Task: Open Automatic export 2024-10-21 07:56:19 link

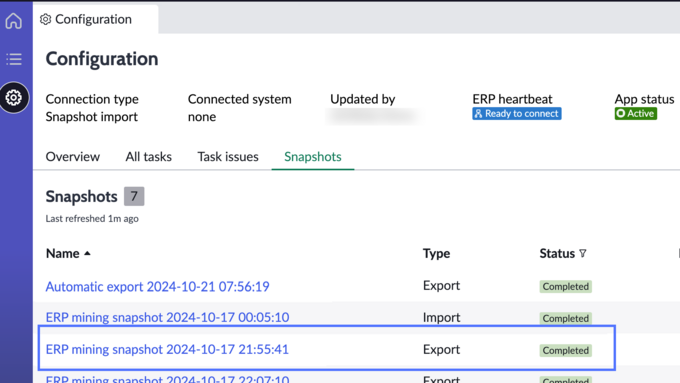Action: point(157,286)
